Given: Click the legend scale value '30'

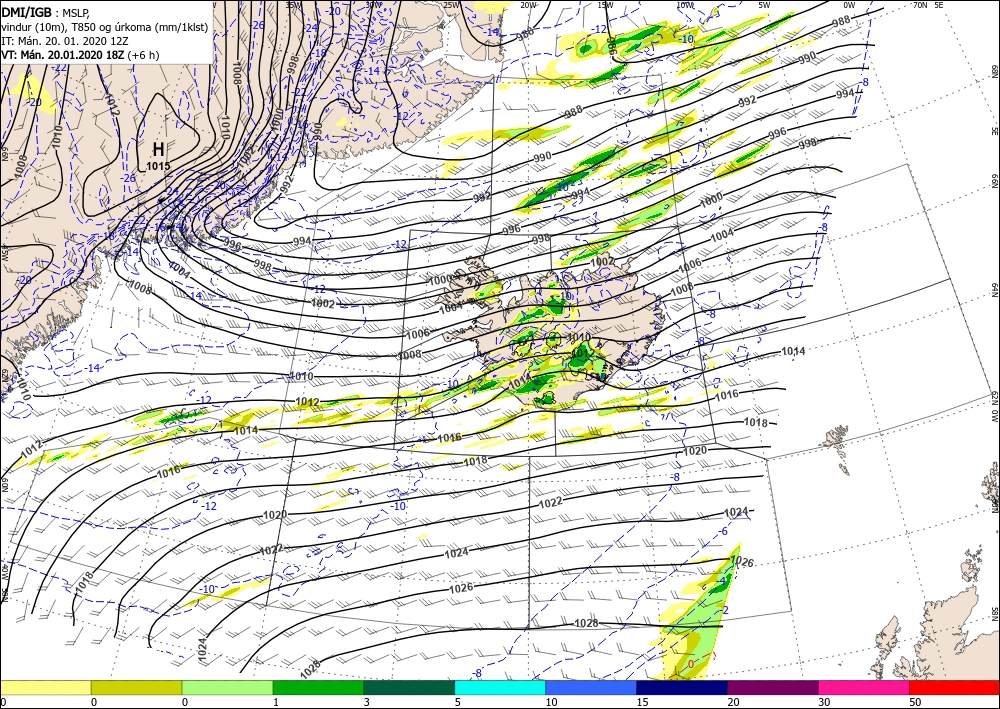Looking at the screenshot, I should [825, 702].
